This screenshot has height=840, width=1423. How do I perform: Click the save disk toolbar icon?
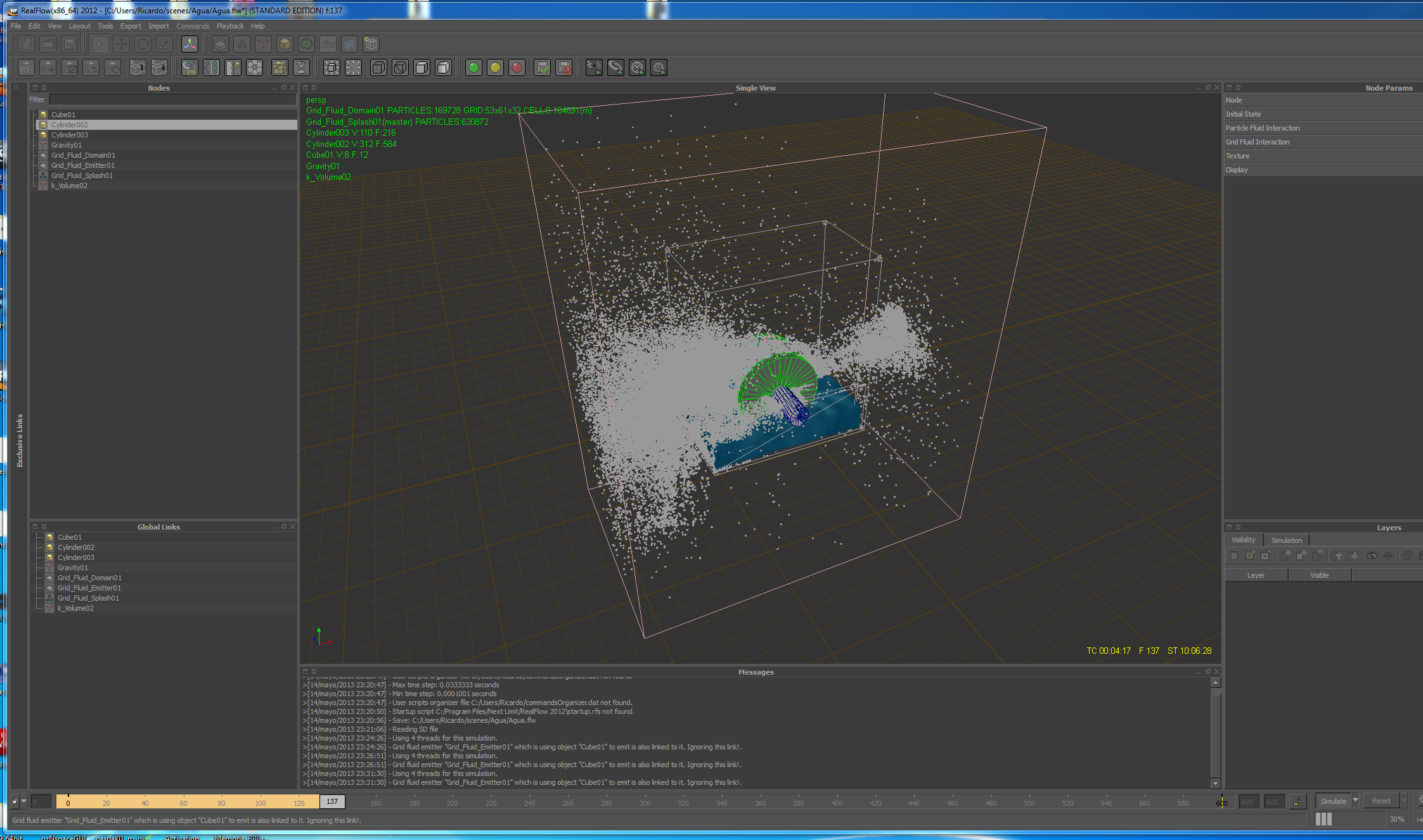point(70,44)
